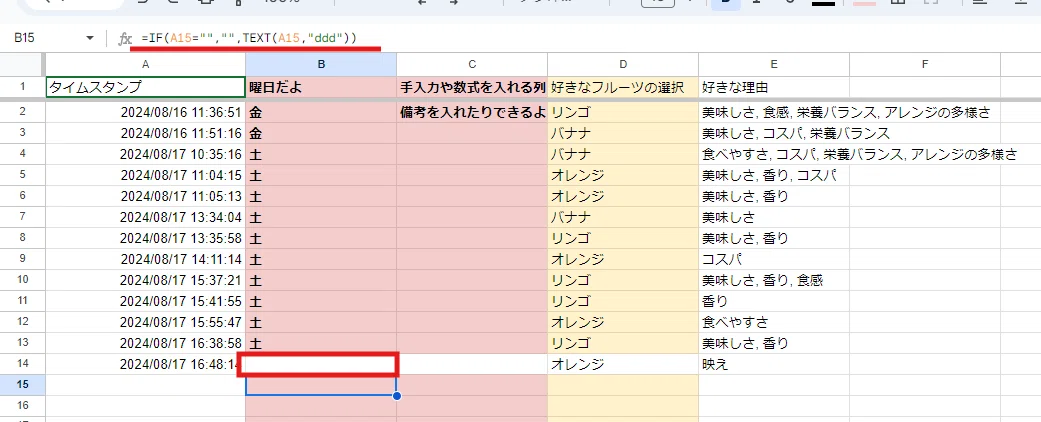This screenshot has width=1041, height=422.
Task: Click オレンジ cell in row 5
Action: pyautogui.click(x=623, y=175)
